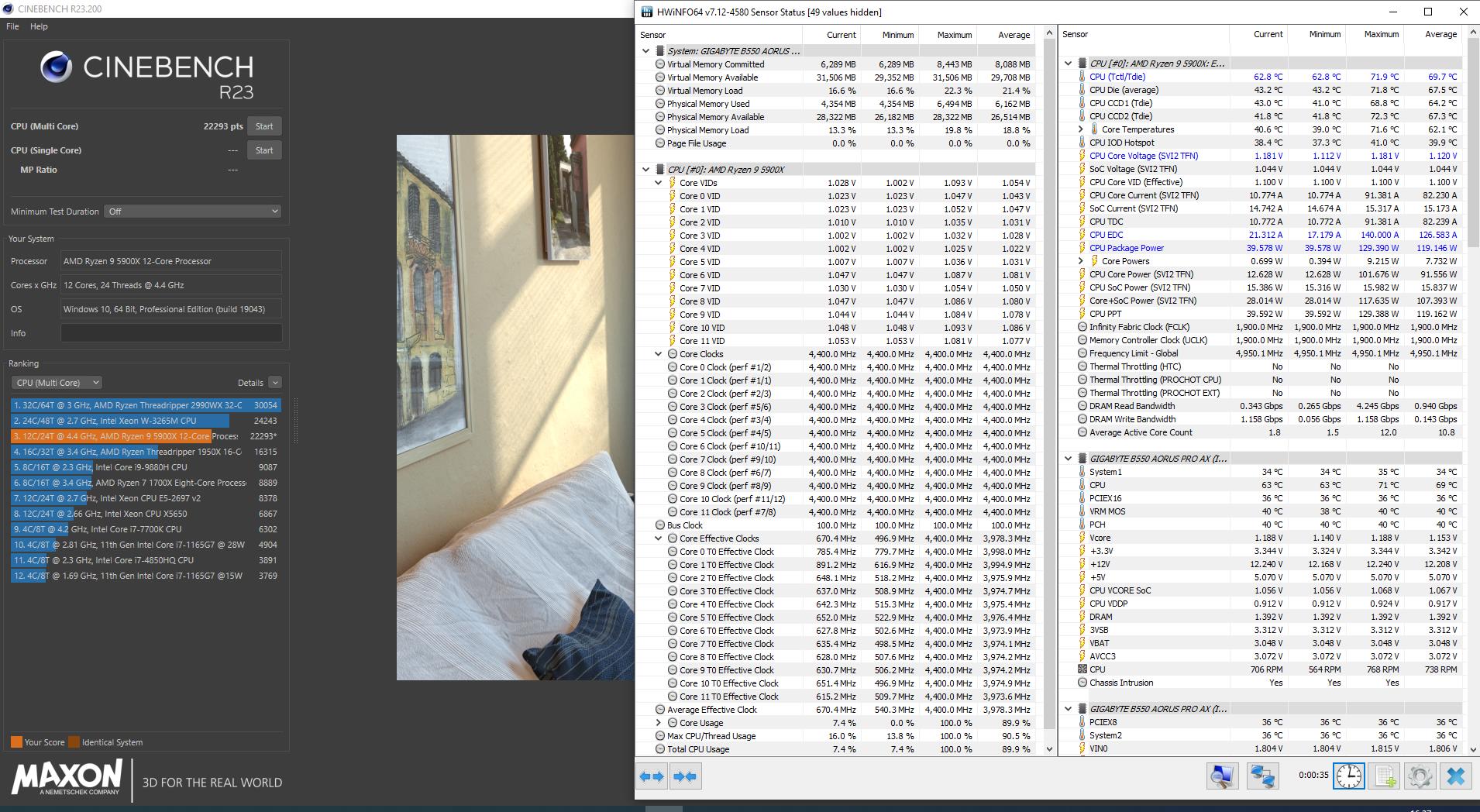Click the Cinebench sphere logo
The width and height of the screenshot is (1480, 812).
(x=57, y=67)
